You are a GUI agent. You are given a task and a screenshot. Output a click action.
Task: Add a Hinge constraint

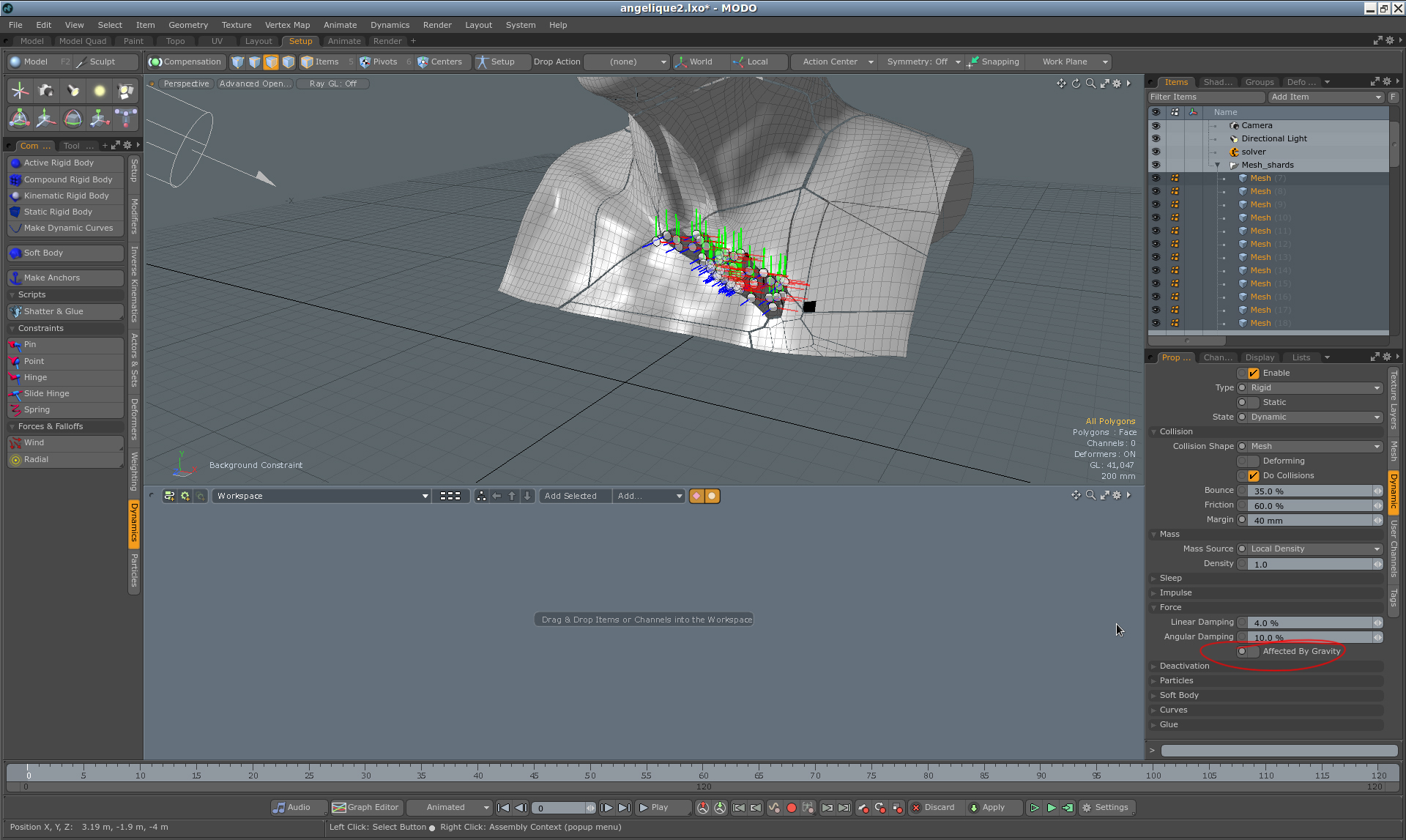(65, 377)
